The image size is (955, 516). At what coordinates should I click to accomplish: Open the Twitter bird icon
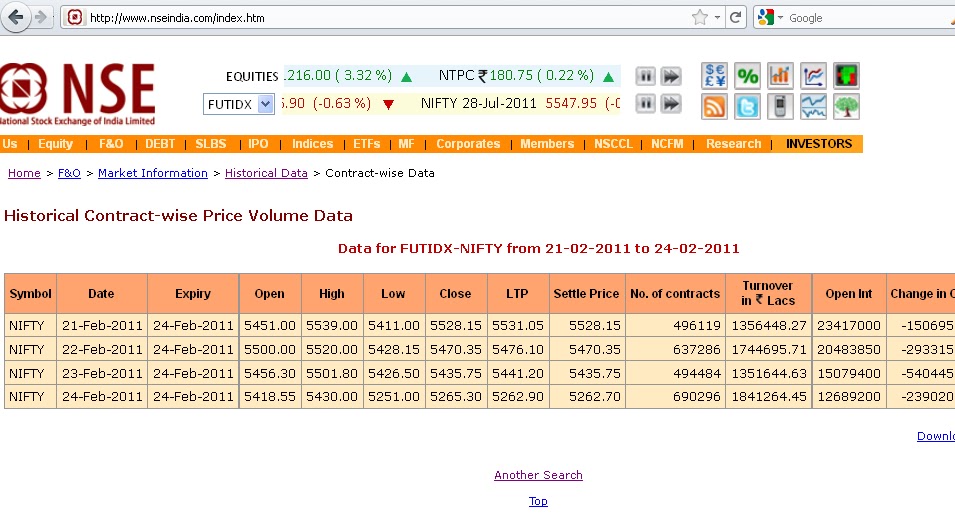click(747, 107)
